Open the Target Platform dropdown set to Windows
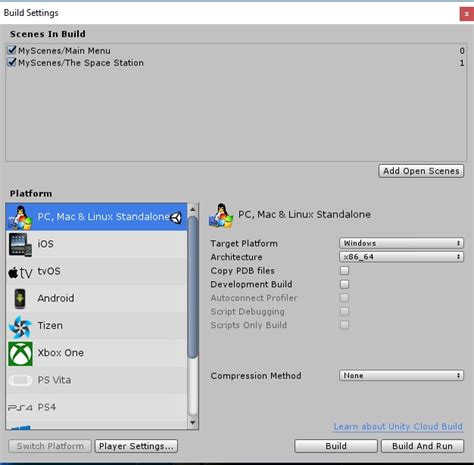474x465 pixels. pyautogui.click(x=401, y=243)
